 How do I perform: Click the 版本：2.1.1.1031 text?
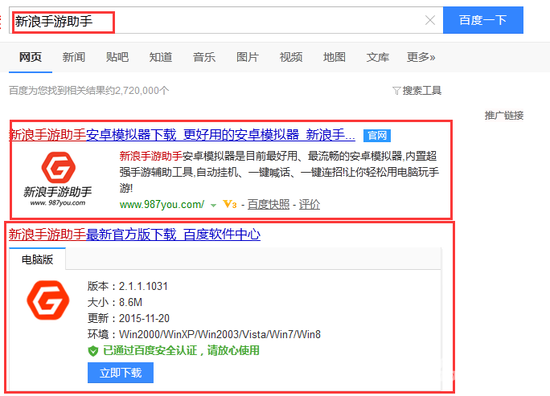point(128,286)
